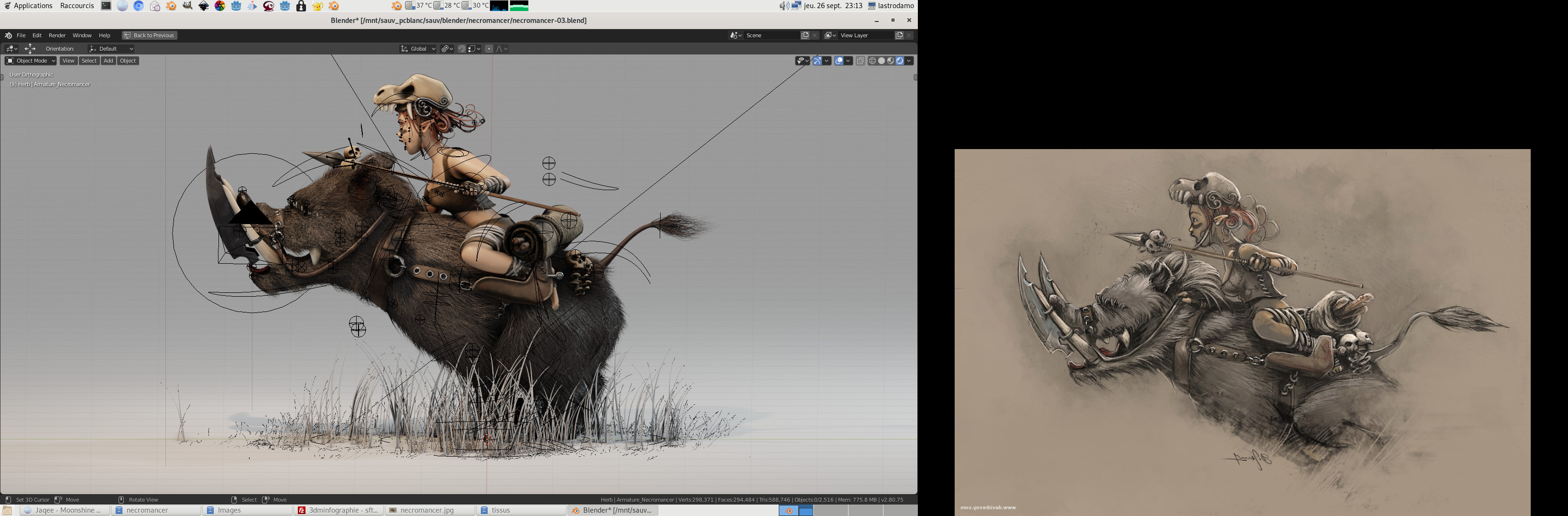
Task: Switch to material preview (LookDev) shading
Action: click(891, 61)
